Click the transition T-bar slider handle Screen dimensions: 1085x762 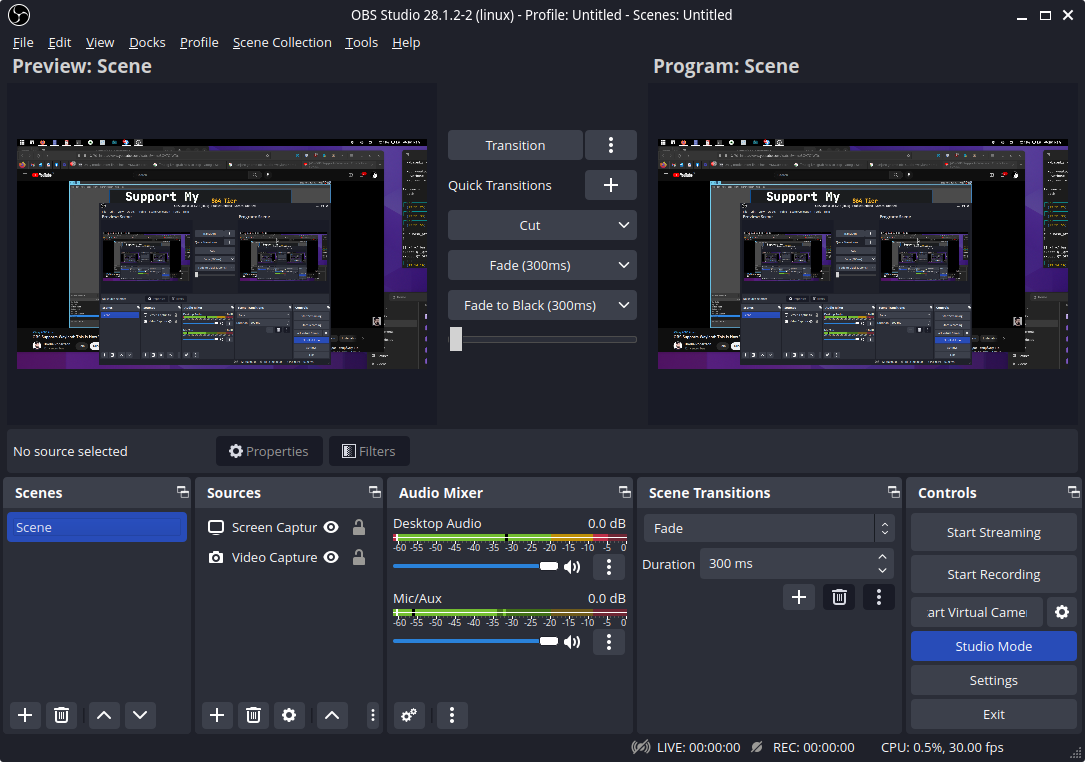click(x=455, y=339)
